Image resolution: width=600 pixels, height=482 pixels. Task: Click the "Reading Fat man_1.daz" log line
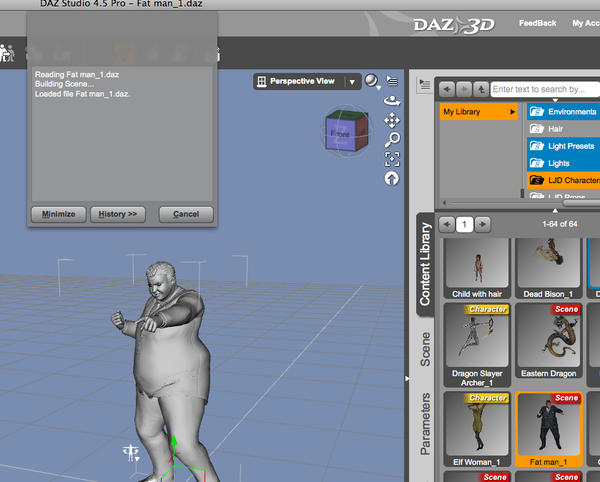click(x=77, y=75)
